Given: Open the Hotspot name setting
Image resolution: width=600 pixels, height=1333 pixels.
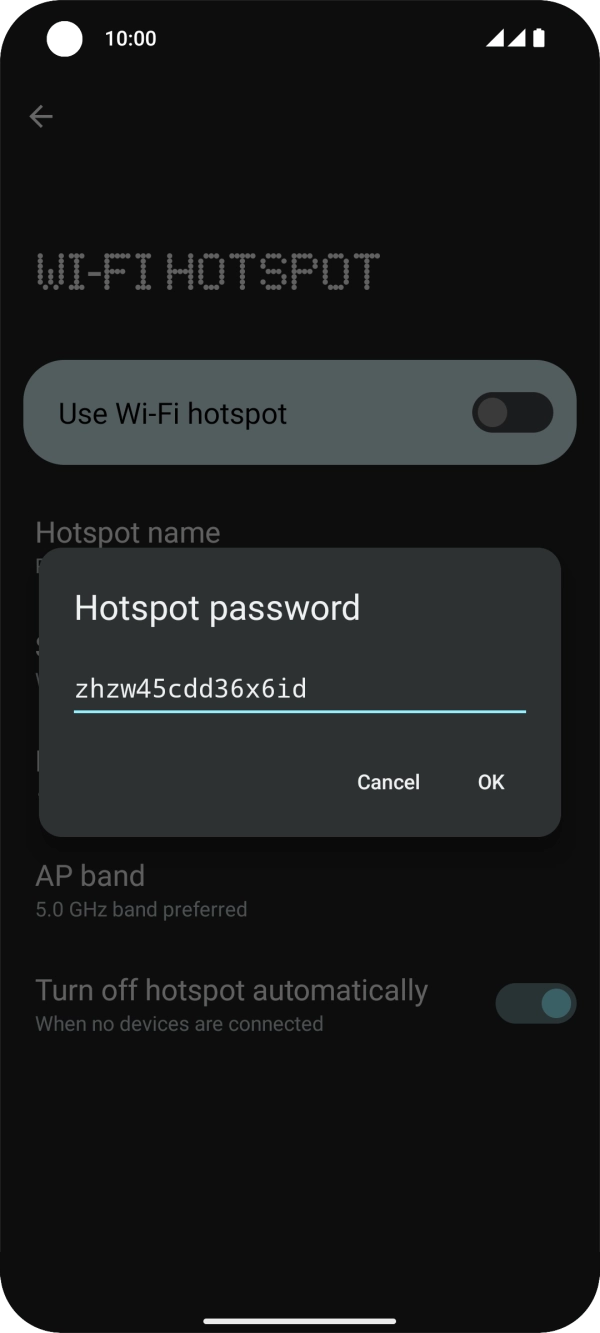Looking at the screenshot, I should click(128, 533).
